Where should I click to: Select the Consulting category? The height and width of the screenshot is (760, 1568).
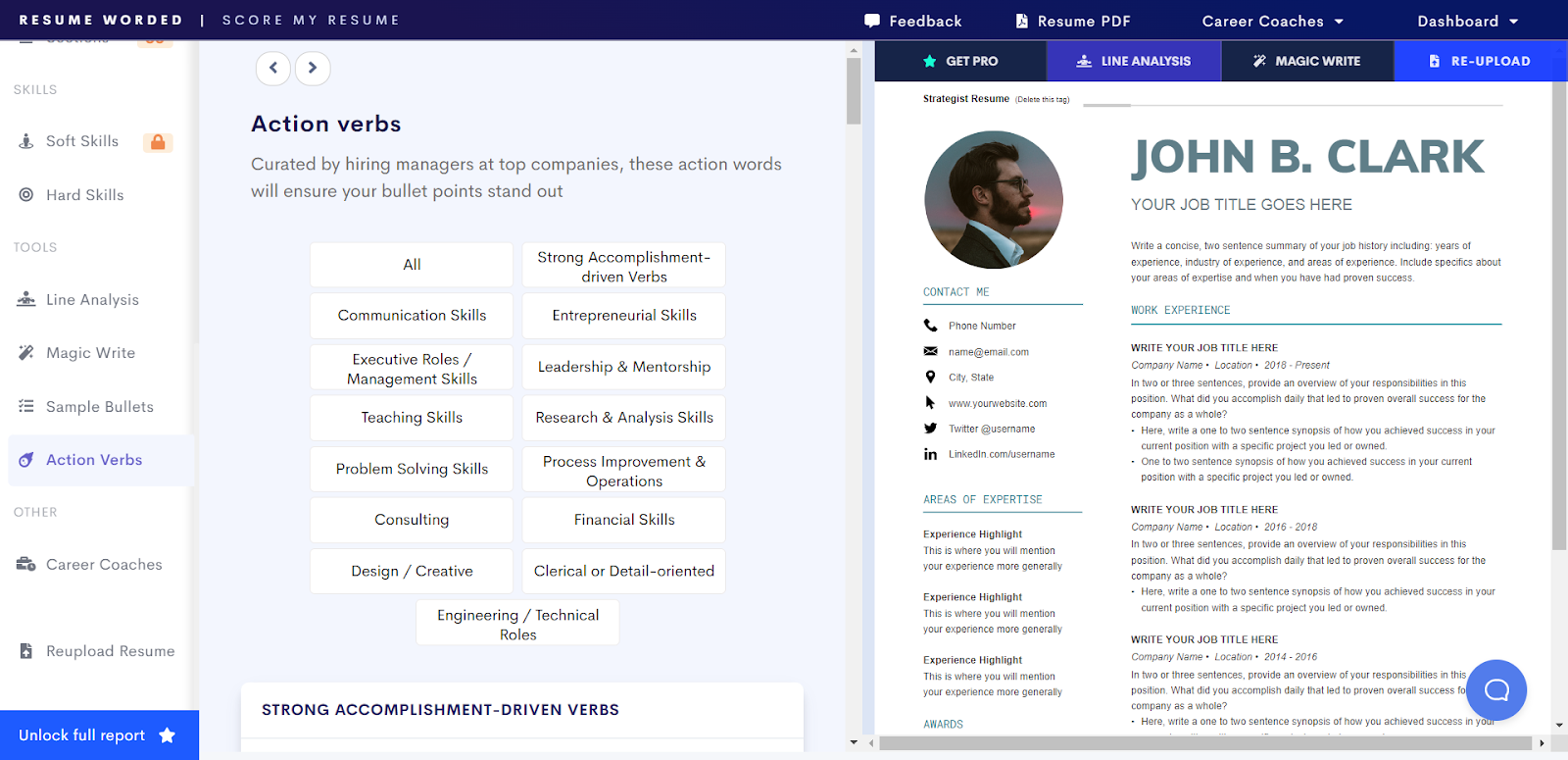(x=412, y=520)
